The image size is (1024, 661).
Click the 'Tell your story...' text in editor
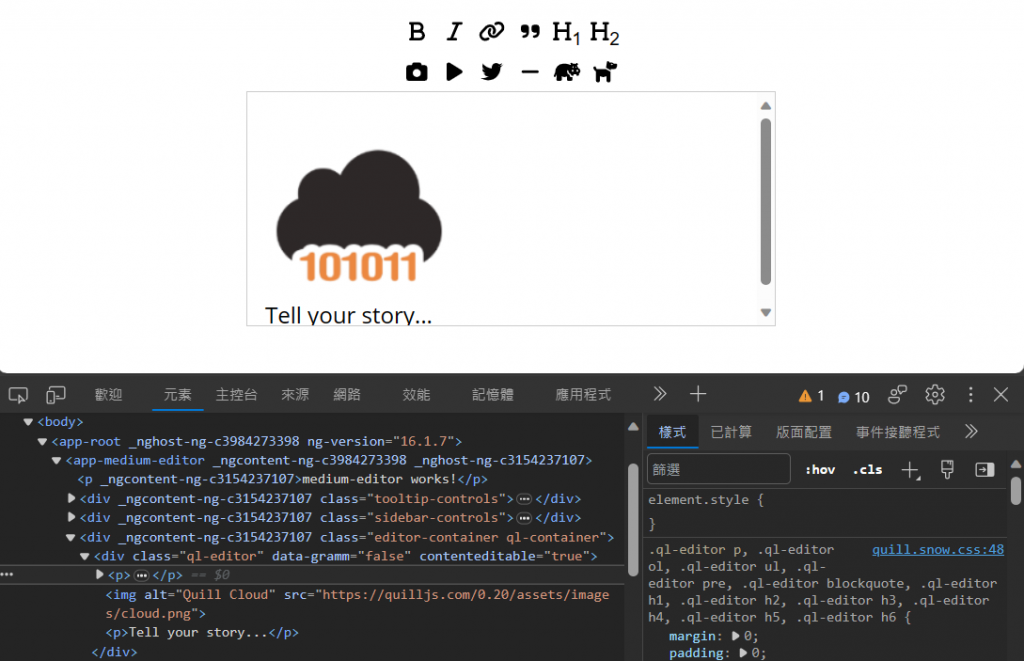348,316
